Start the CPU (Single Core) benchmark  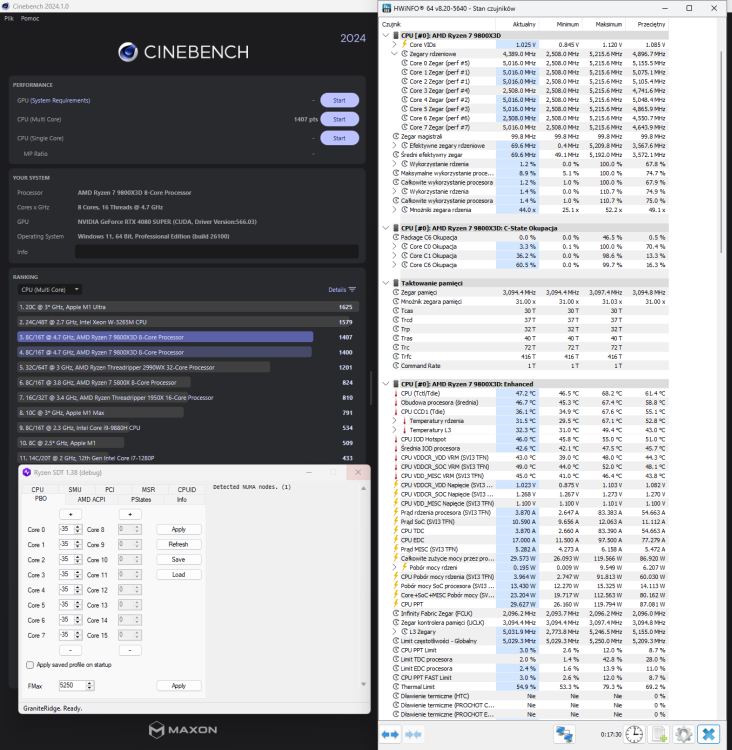(x=338, y=137)
